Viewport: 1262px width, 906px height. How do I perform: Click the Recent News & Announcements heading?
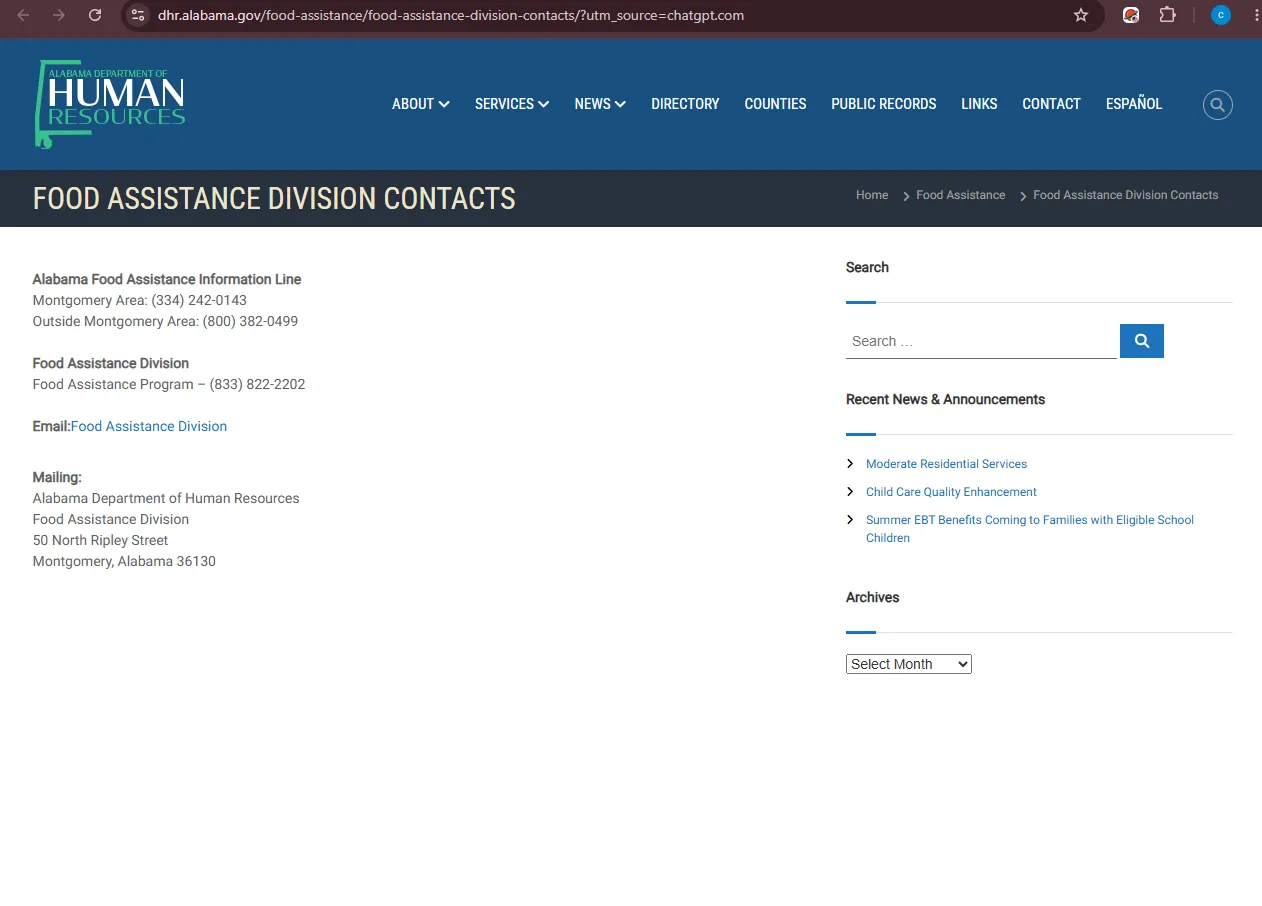(945, 399)
